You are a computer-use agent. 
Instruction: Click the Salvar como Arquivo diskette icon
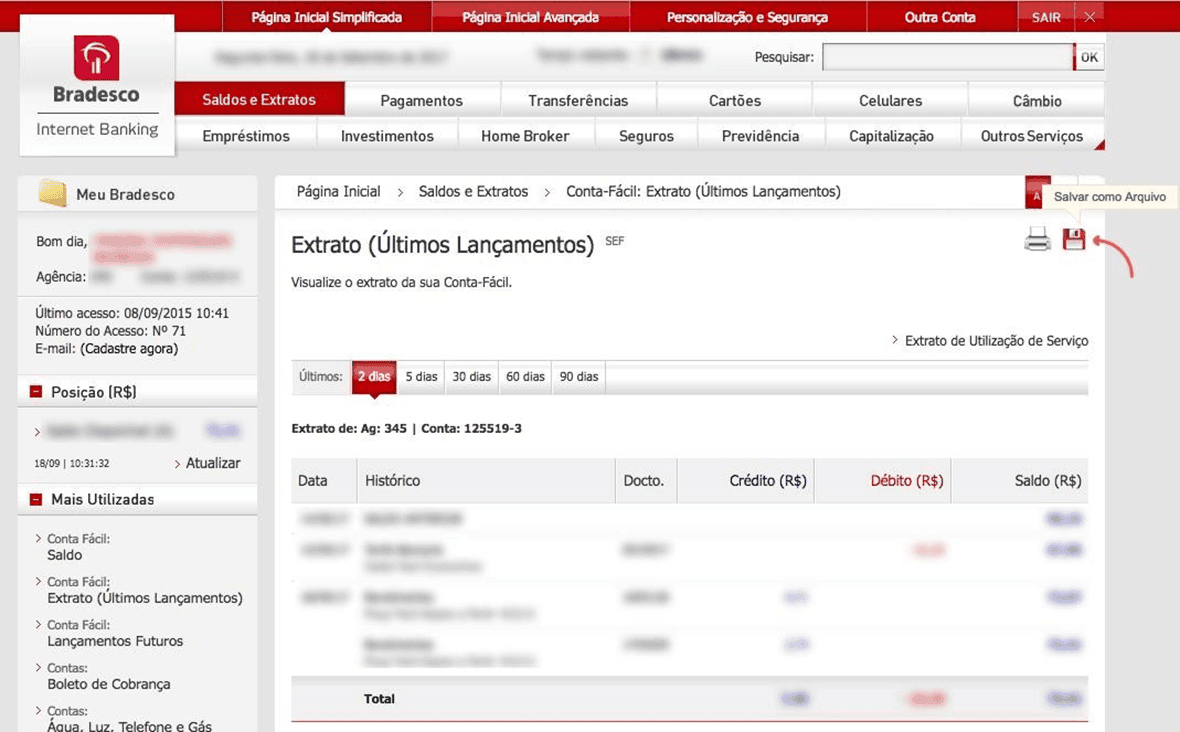tap(1073, 240)
